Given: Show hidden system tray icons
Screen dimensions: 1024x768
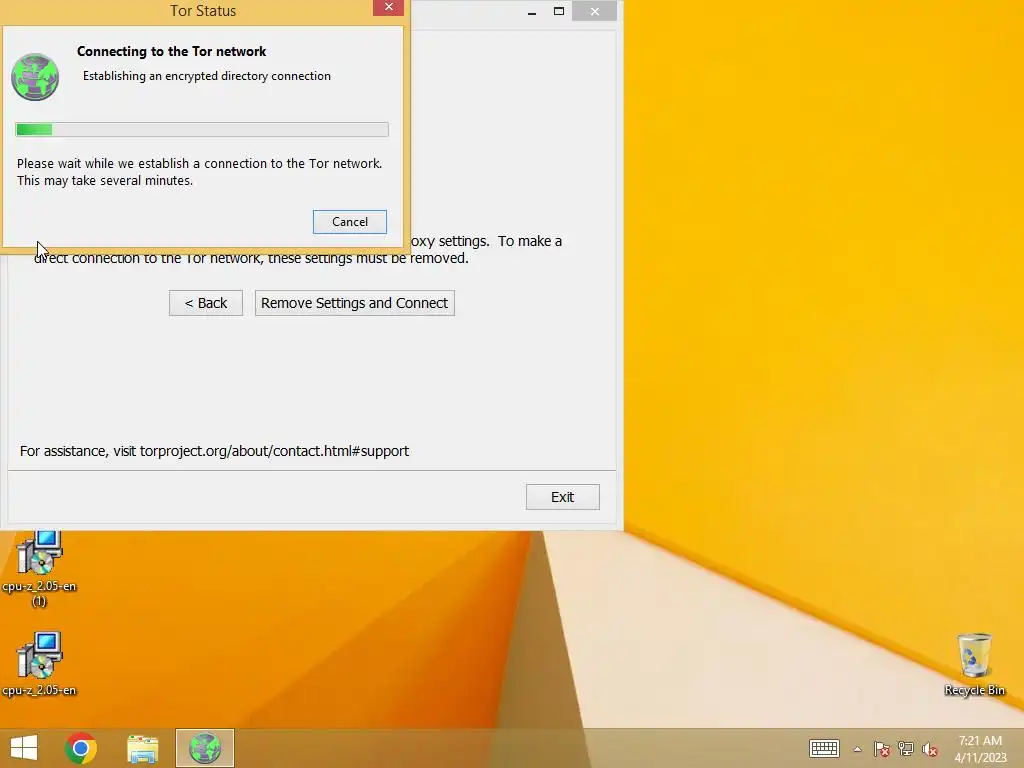Looking at the screenshot, I should pos(857,749).
